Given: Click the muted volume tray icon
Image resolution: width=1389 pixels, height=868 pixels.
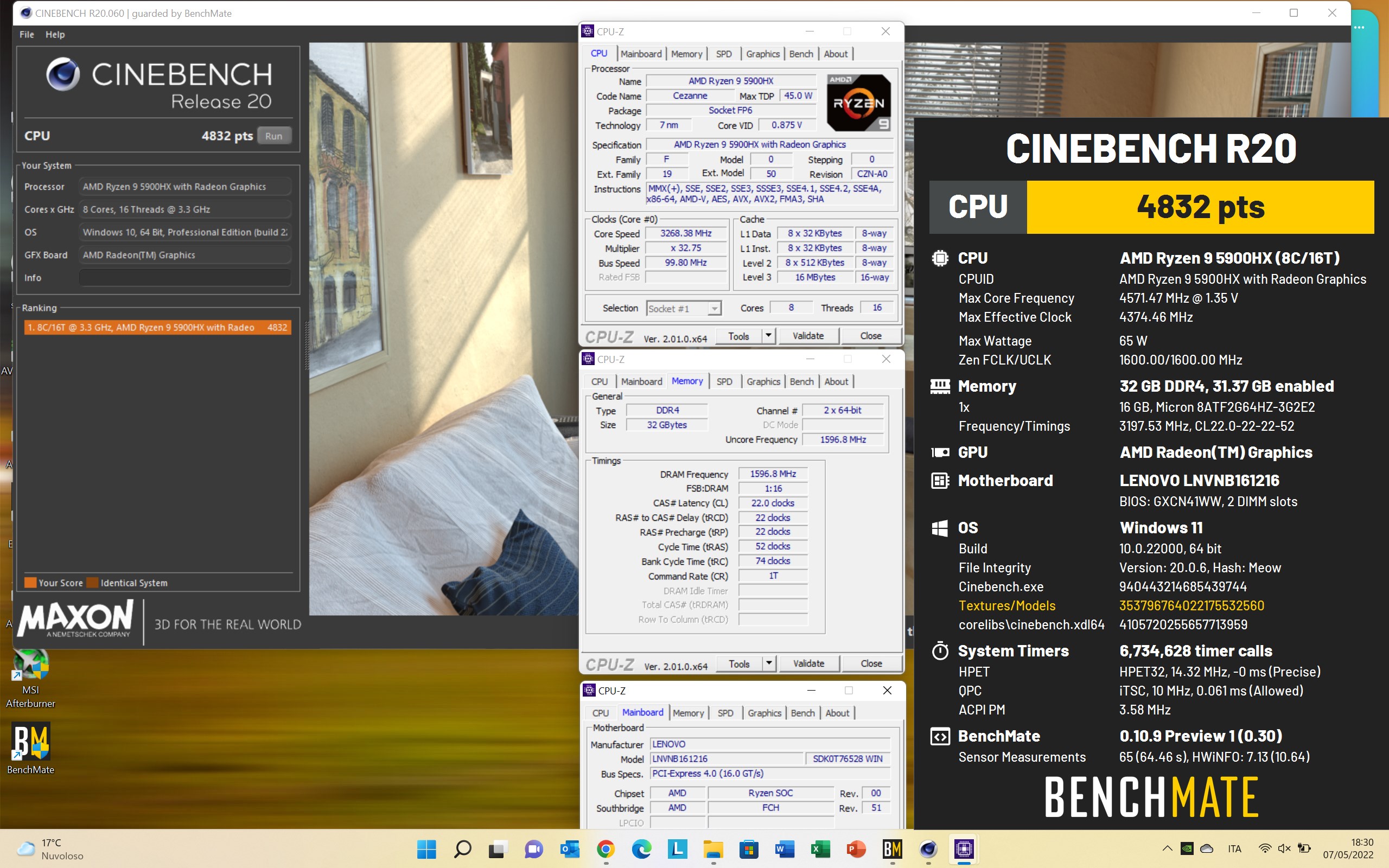Looking at the screenshot, I should click(1284, 848).
